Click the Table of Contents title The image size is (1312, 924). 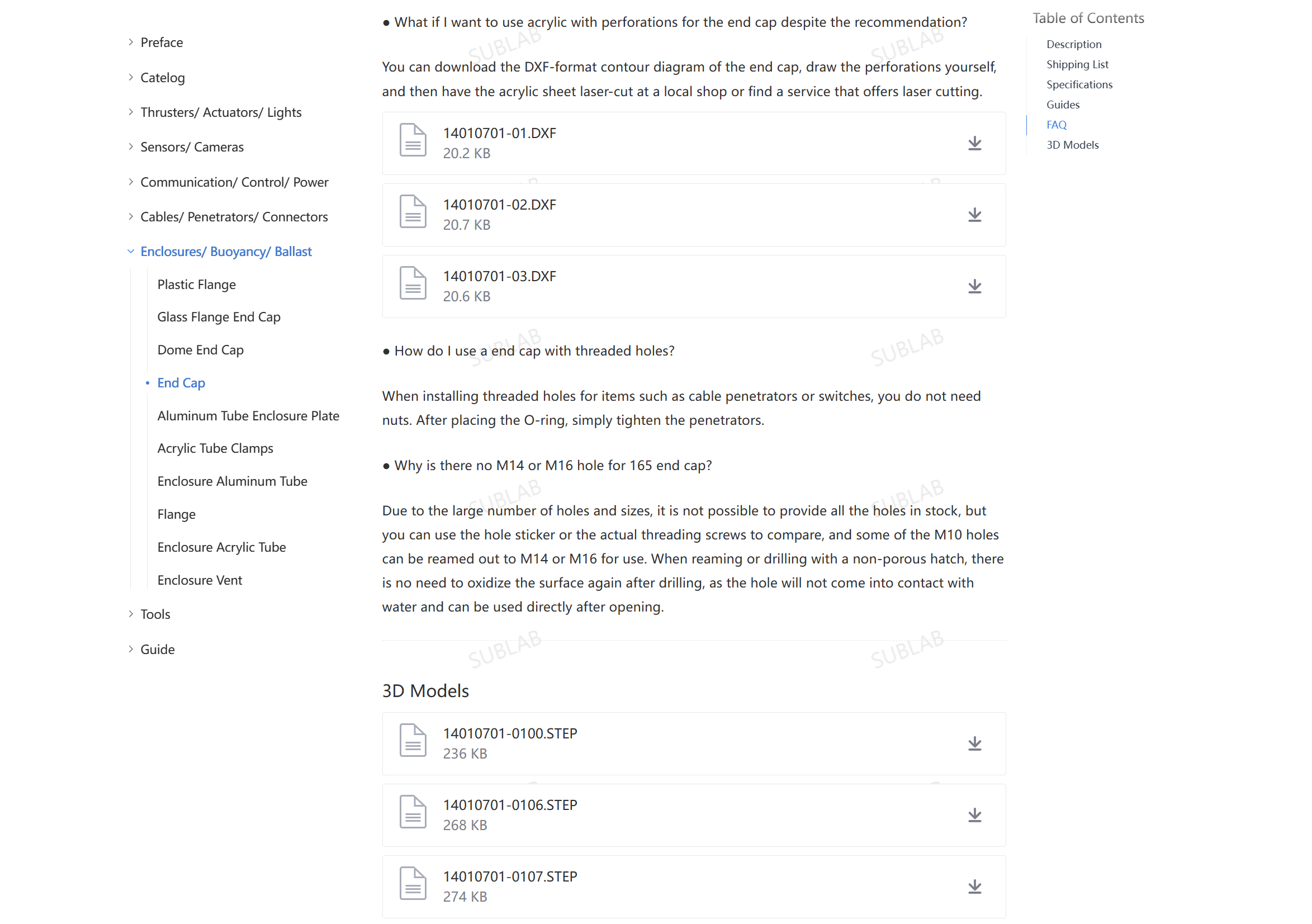(x=1088, y=18)
